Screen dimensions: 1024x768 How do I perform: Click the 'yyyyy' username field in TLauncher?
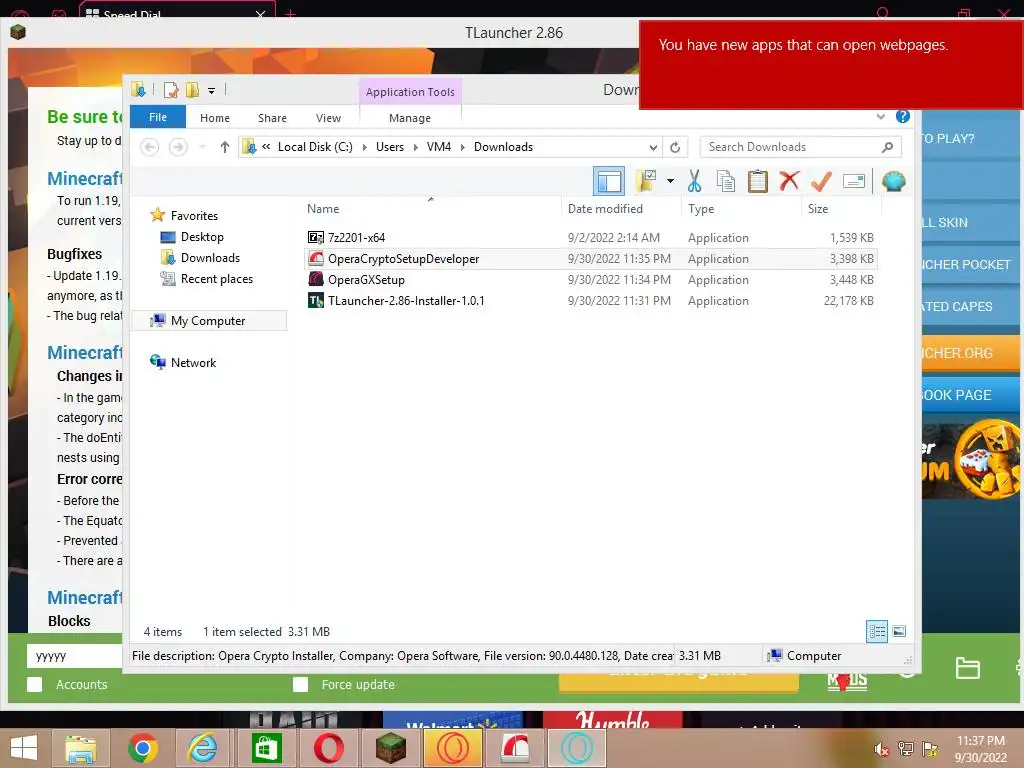tap(74, 656)
